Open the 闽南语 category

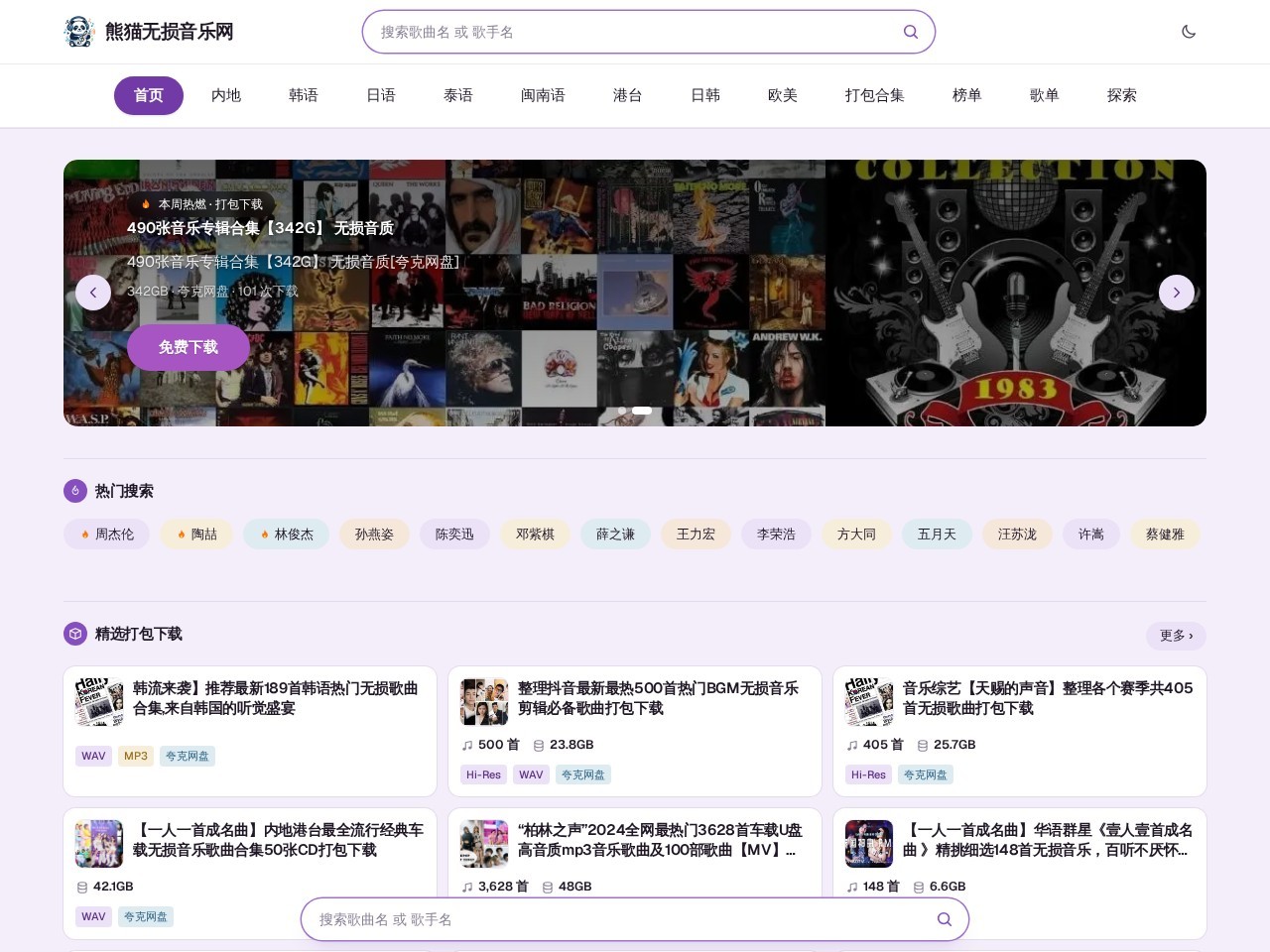(543, 95)
